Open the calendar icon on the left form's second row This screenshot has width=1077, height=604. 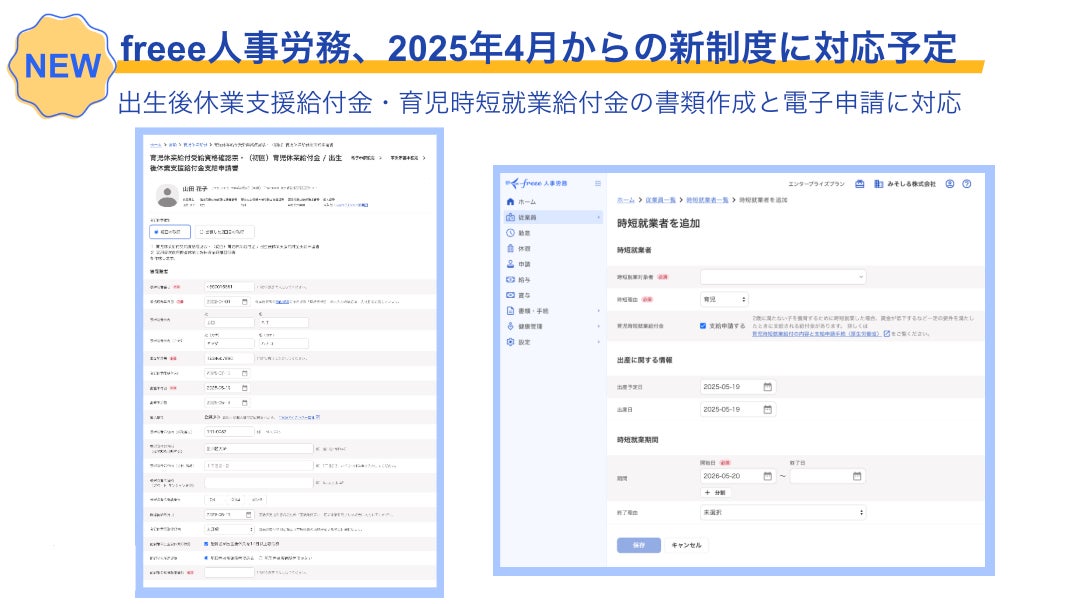coord(245,302)
